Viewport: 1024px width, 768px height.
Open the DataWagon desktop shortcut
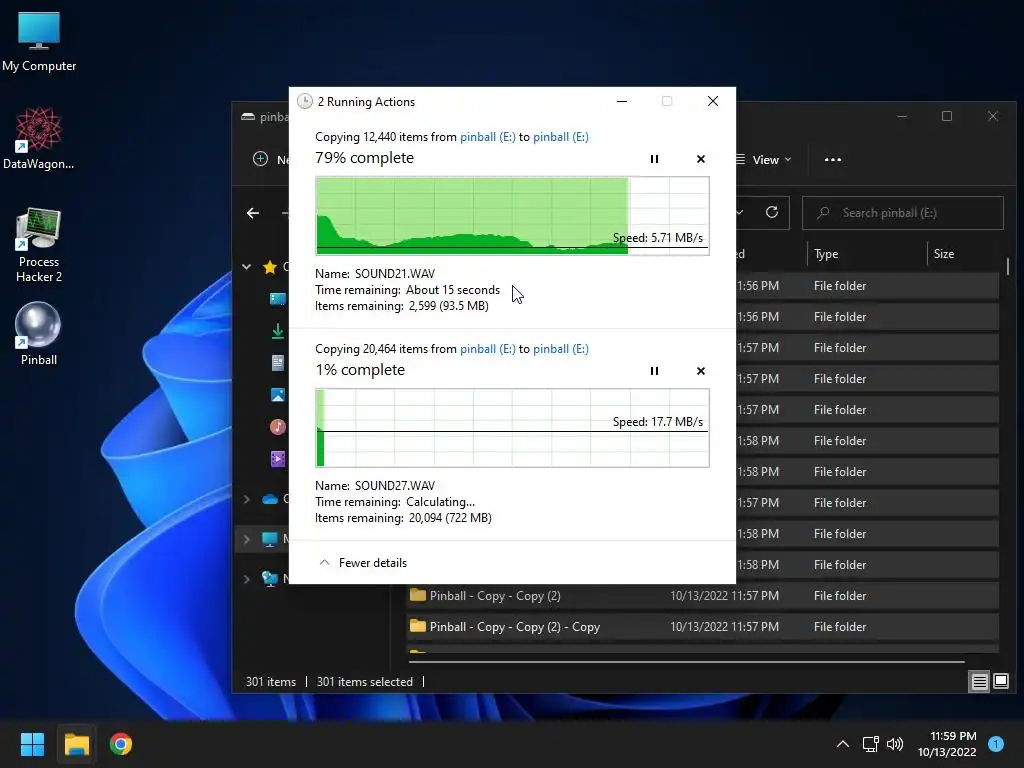click(x=39, y=138)
